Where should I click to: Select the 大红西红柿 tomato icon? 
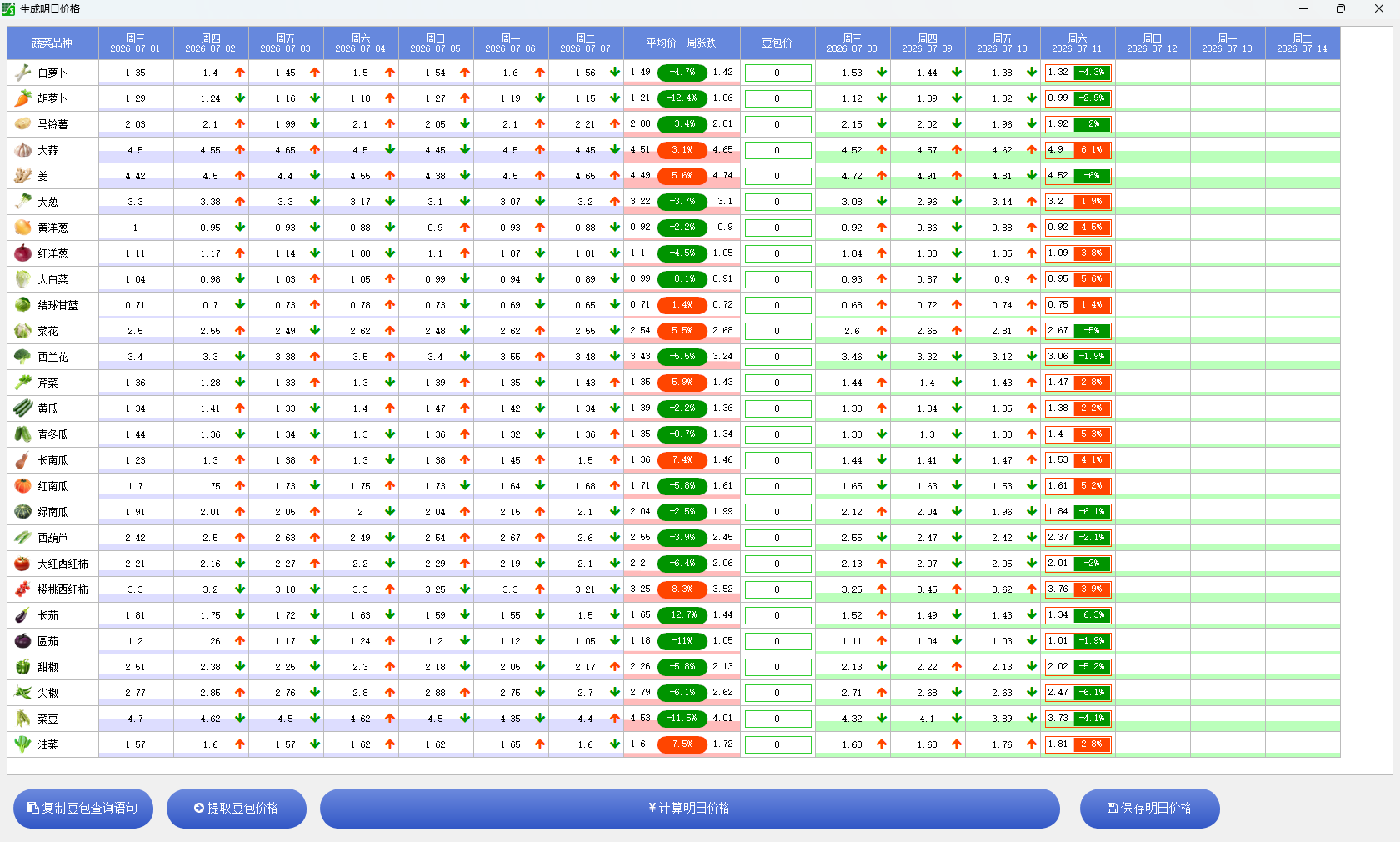tap(22, 564)
